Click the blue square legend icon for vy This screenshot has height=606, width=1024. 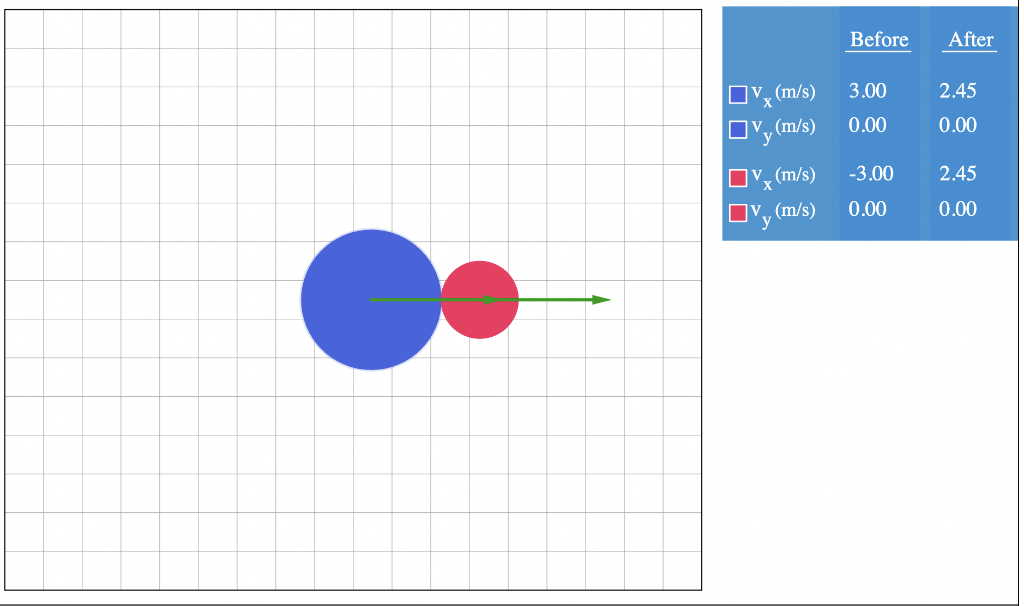737,128
